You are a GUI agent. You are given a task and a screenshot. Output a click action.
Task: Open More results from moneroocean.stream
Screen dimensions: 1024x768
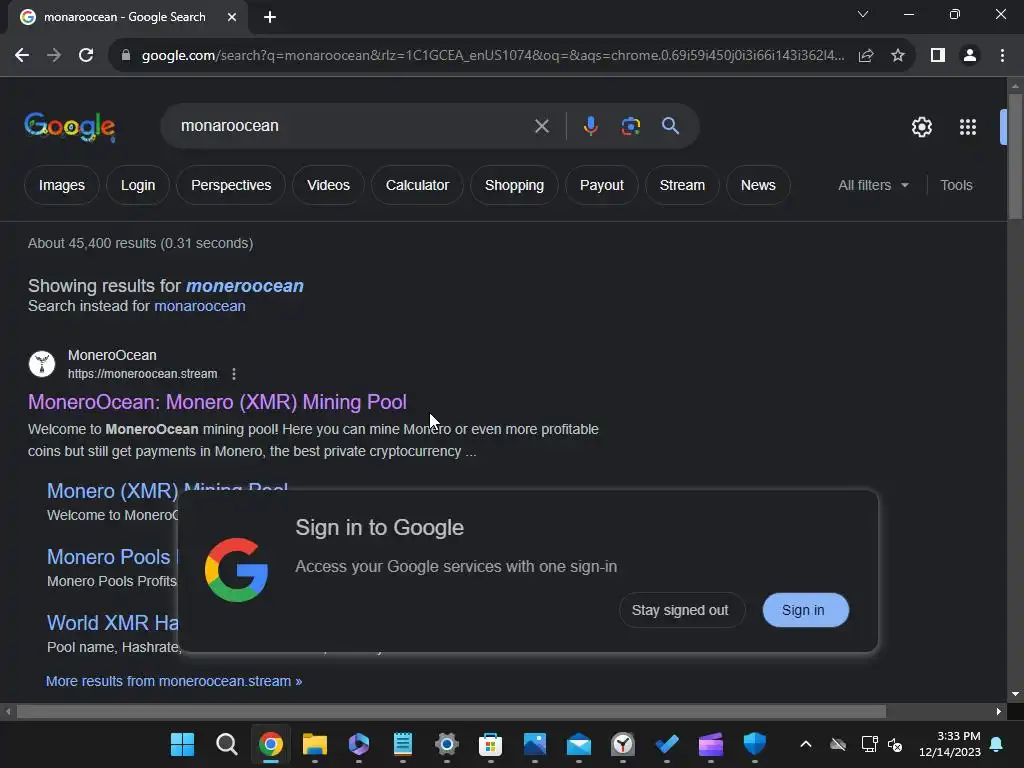coord(174,681)
